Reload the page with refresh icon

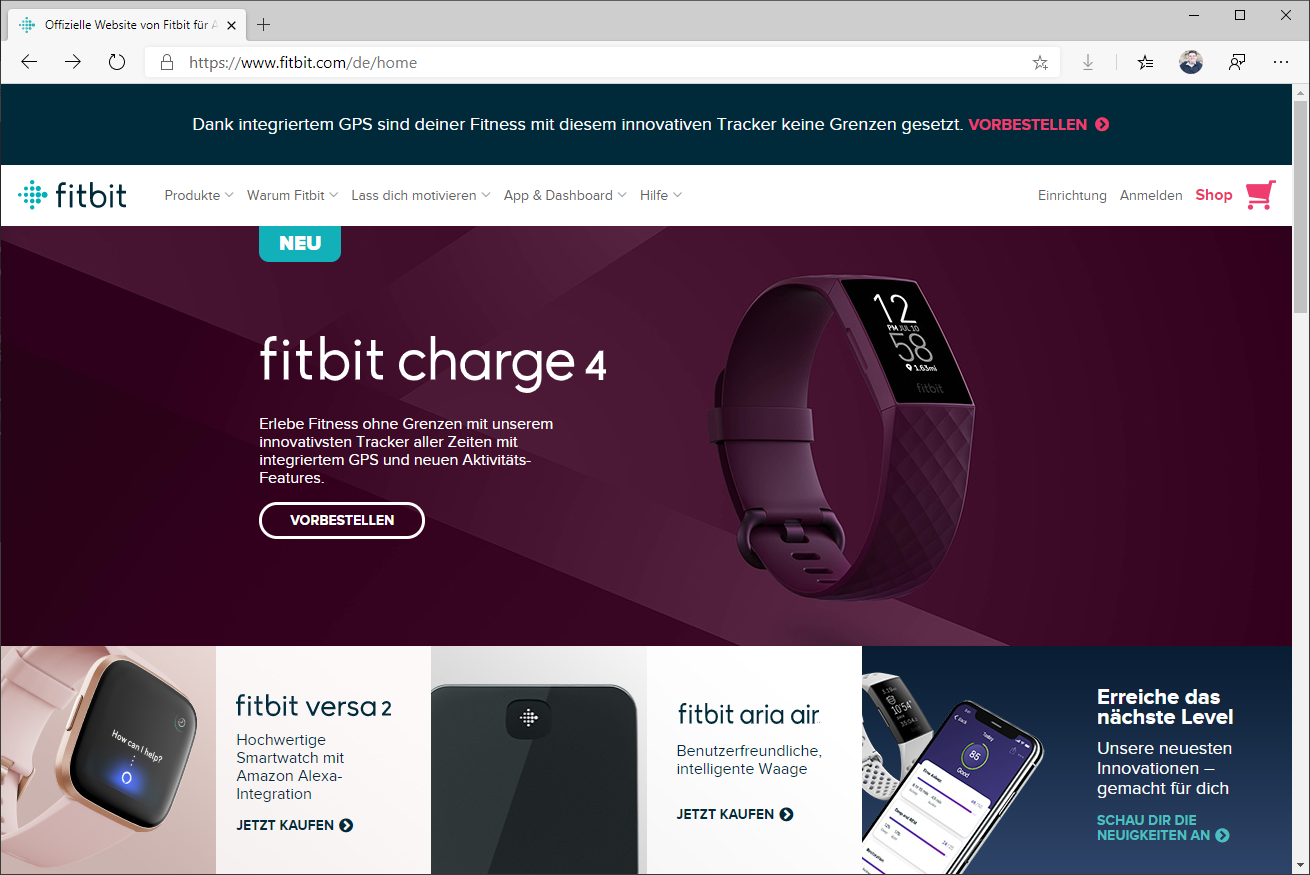pyautogui.click(x=117, y=62)
